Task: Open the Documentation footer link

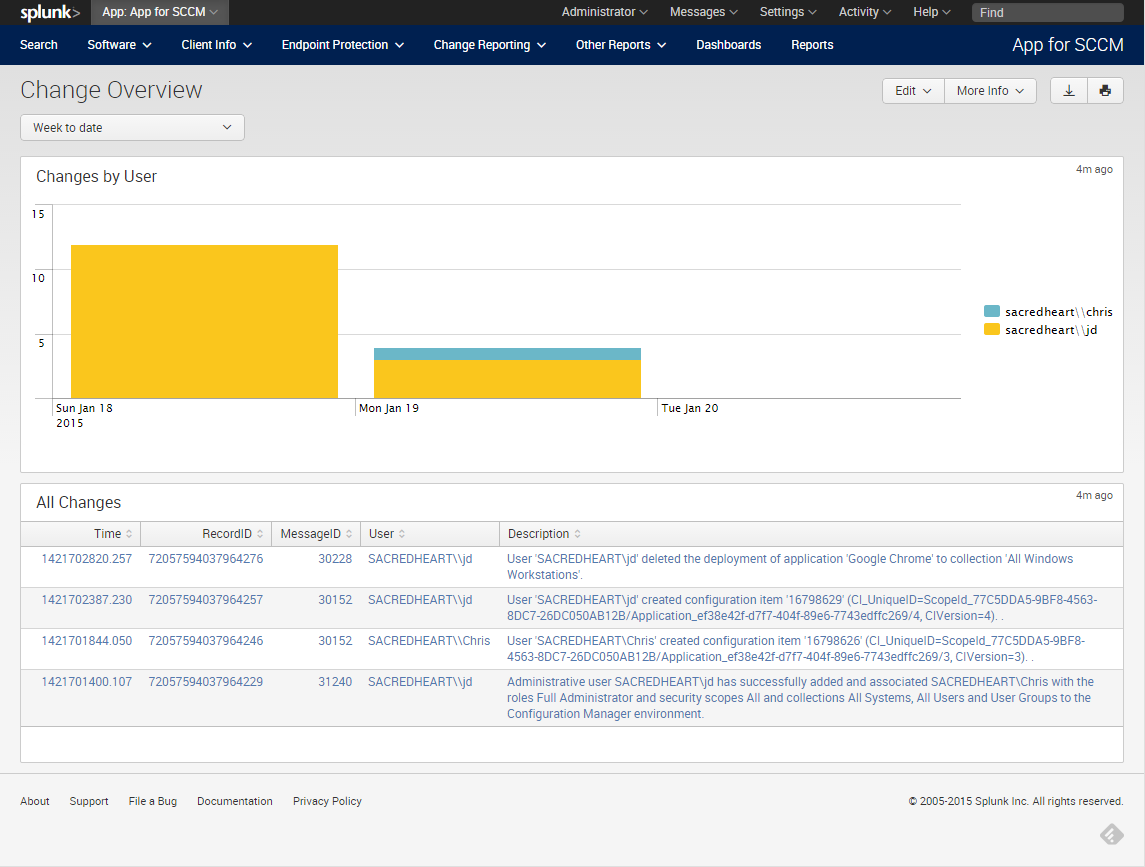Action: (234, 801)
